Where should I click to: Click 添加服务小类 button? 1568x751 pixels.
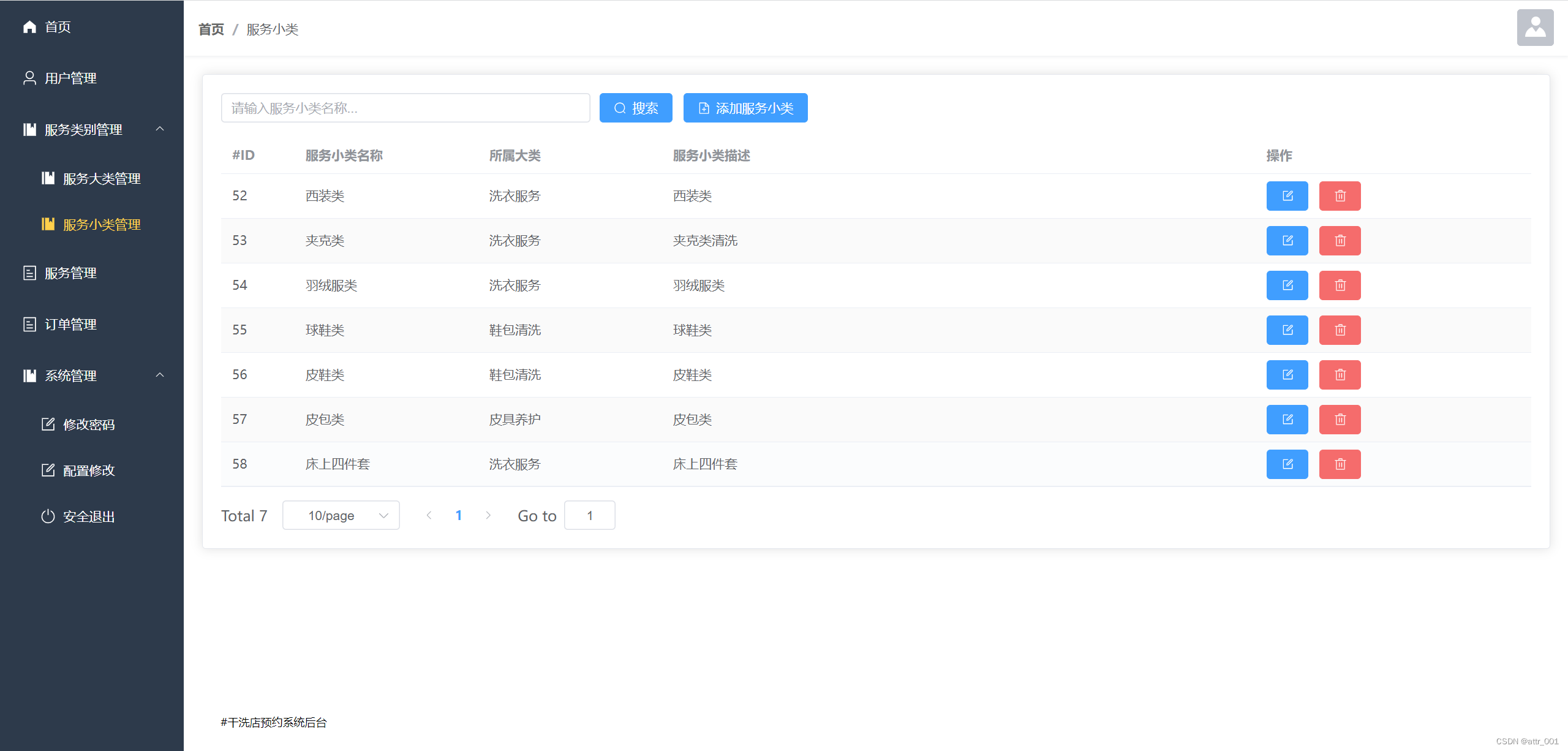[x=745, y=108]
